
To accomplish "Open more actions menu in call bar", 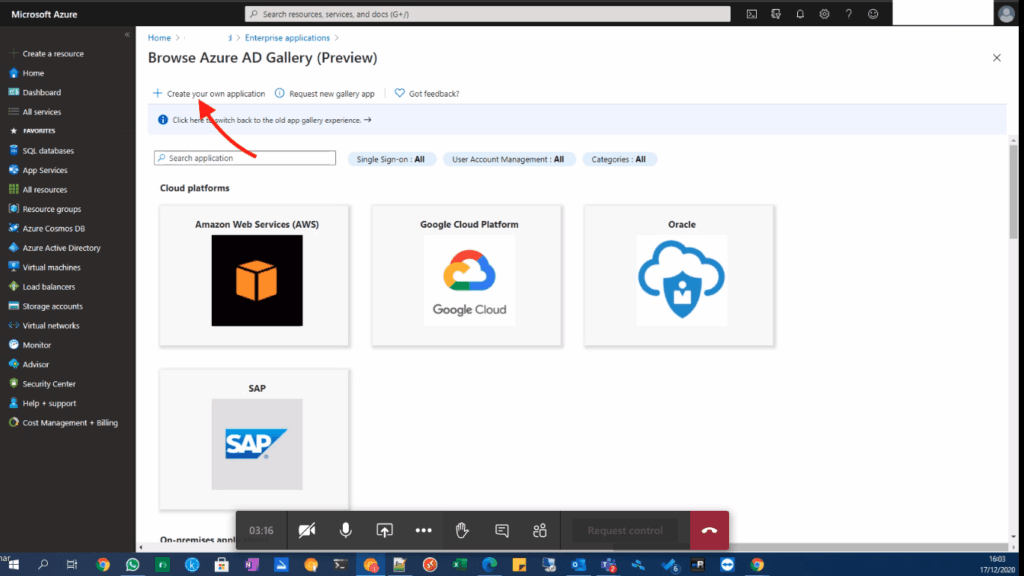I will tap(423, 530).
